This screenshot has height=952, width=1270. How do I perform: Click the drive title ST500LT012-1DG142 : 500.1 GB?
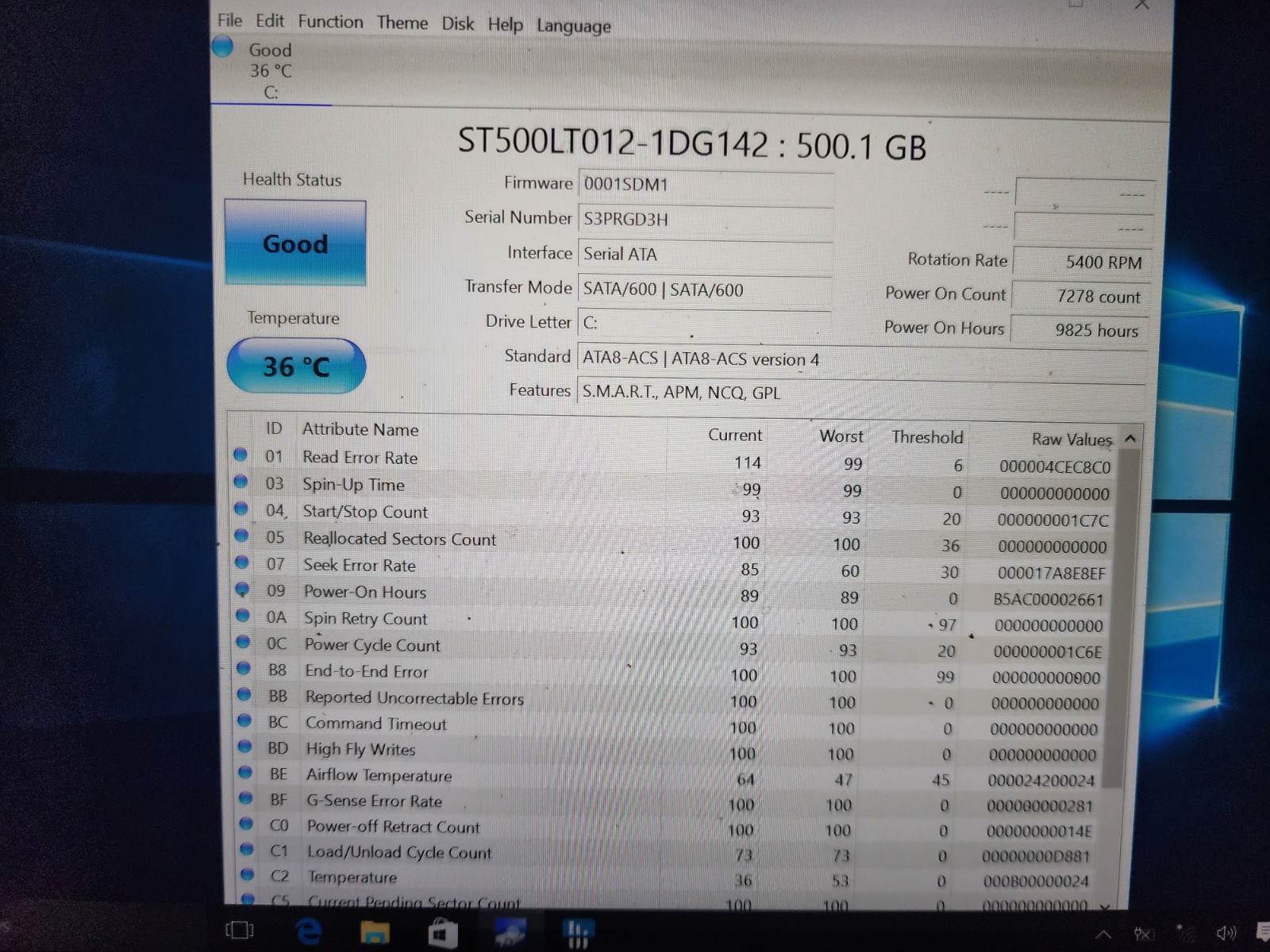point(692,145)
